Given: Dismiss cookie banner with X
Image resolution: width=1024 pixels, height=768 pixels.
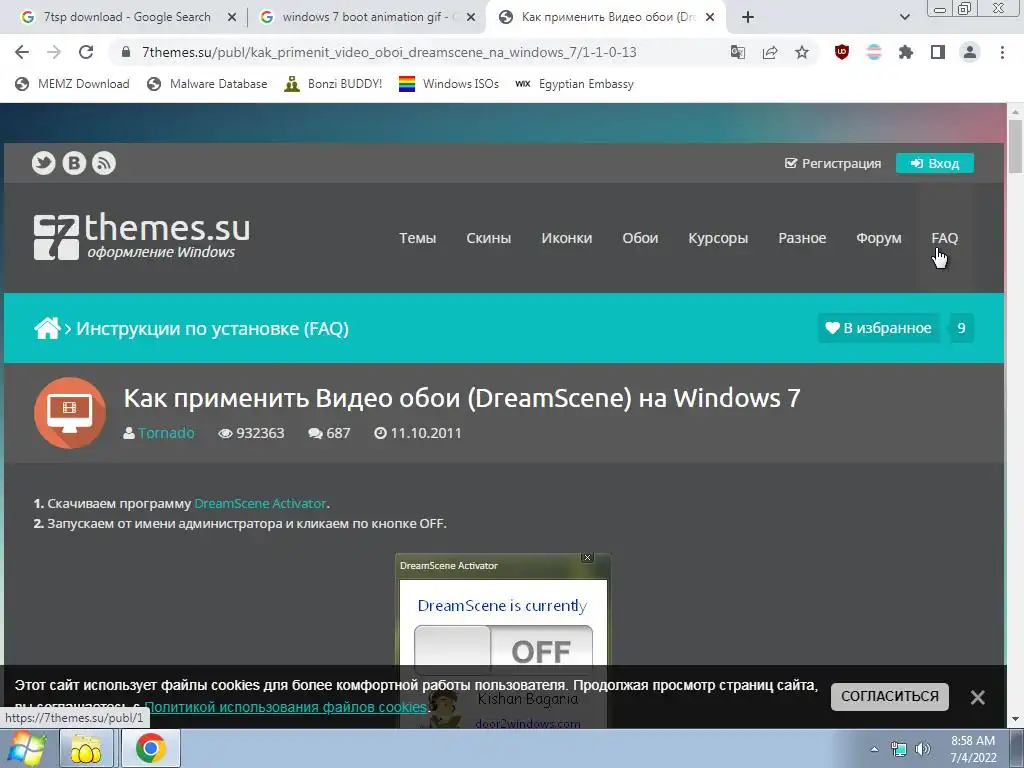Looking at the screenshot, I should (x=978, y=697).
